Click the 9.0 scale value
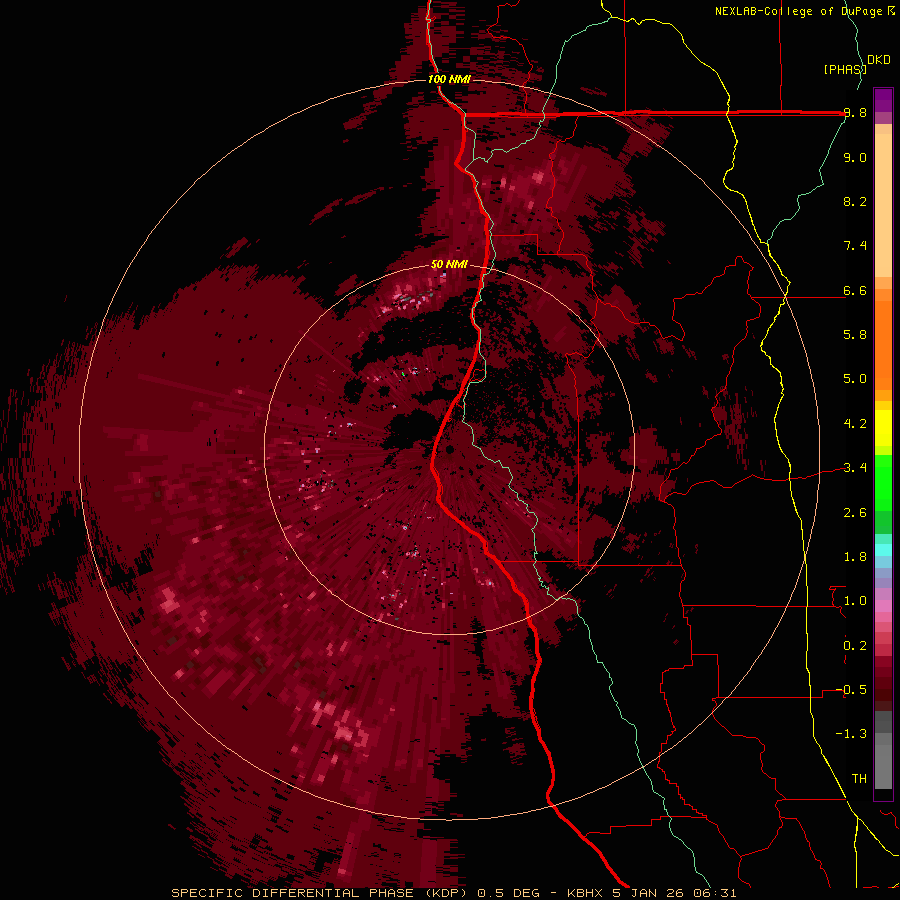The height and width of the screenshot is (900, 900). 855,157
